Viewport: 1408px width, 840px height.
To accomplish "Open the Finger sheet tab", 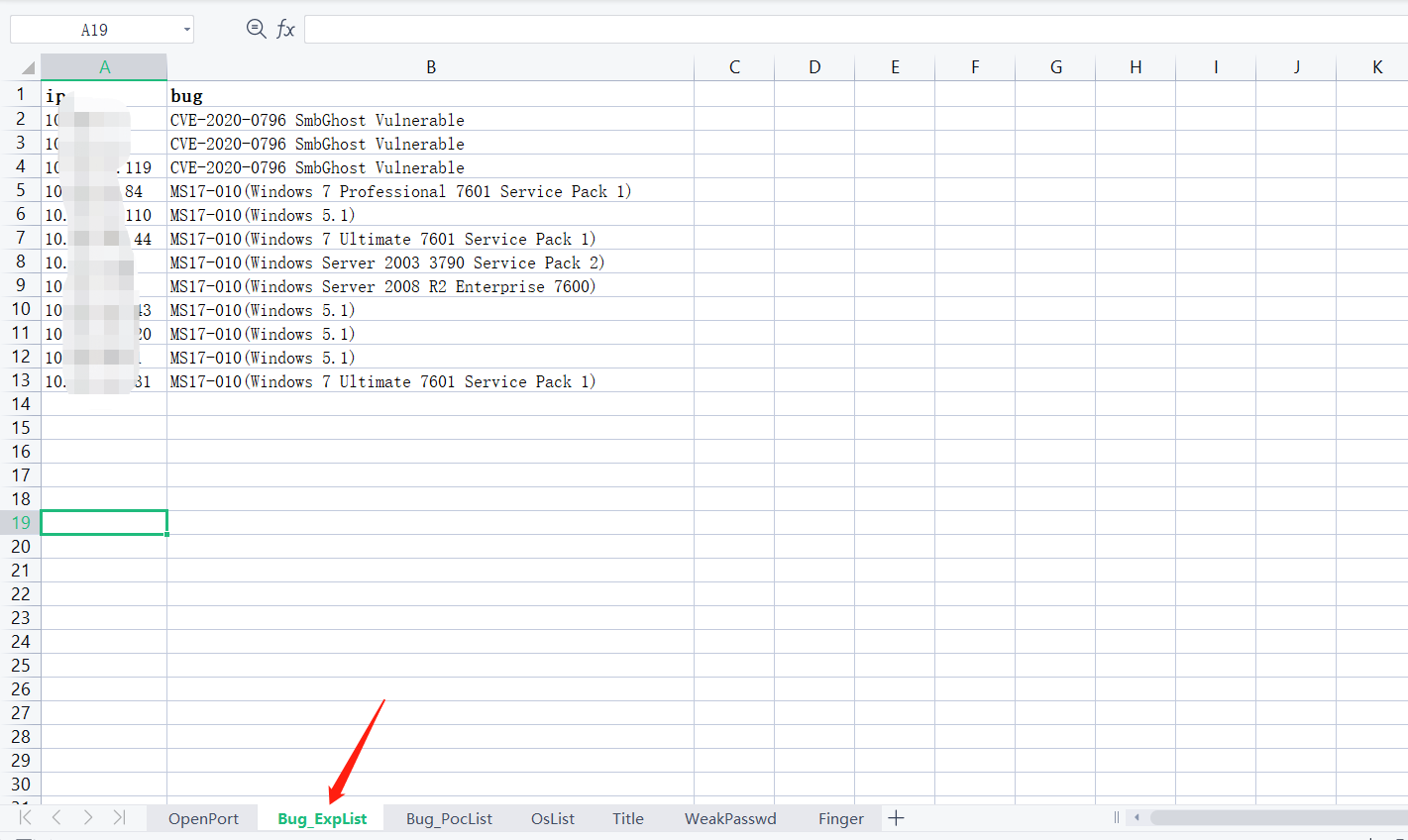I will click(x=841, y=818).
